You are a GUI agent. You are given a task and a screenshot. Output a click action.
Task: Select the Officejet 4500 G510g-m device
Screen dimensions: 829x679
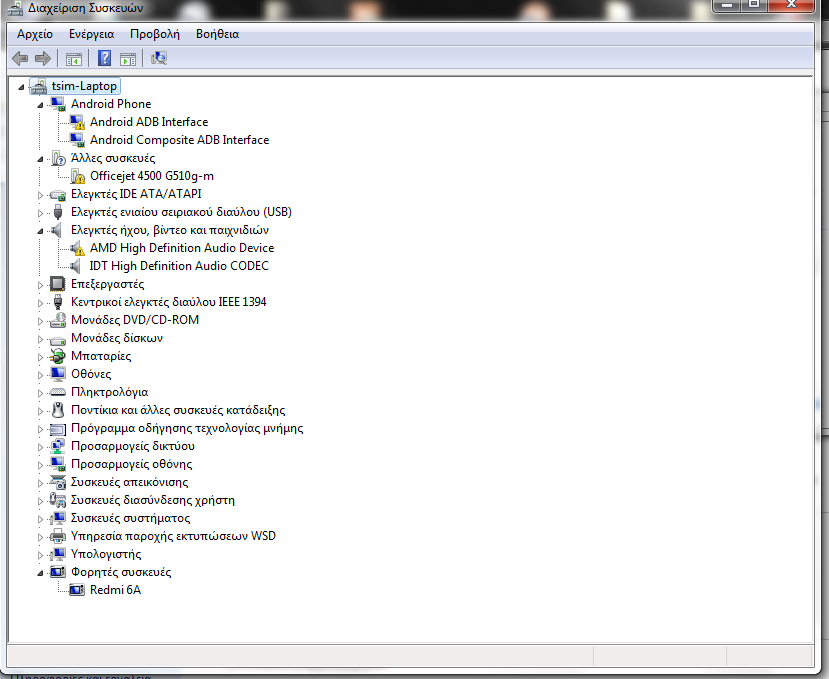[151, 176]
